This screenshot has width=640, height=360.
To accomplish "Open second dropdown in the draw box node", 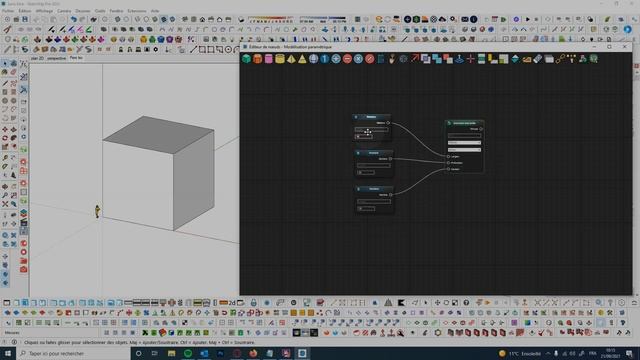I will pos(464,150).
